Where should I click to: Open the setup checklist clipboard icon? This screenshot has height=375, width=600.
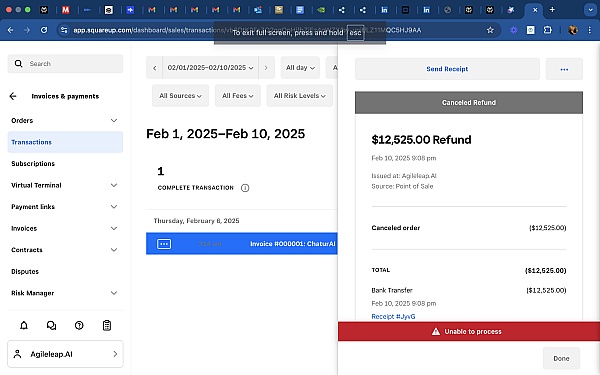pyautogui.click(x=107, y=325)
